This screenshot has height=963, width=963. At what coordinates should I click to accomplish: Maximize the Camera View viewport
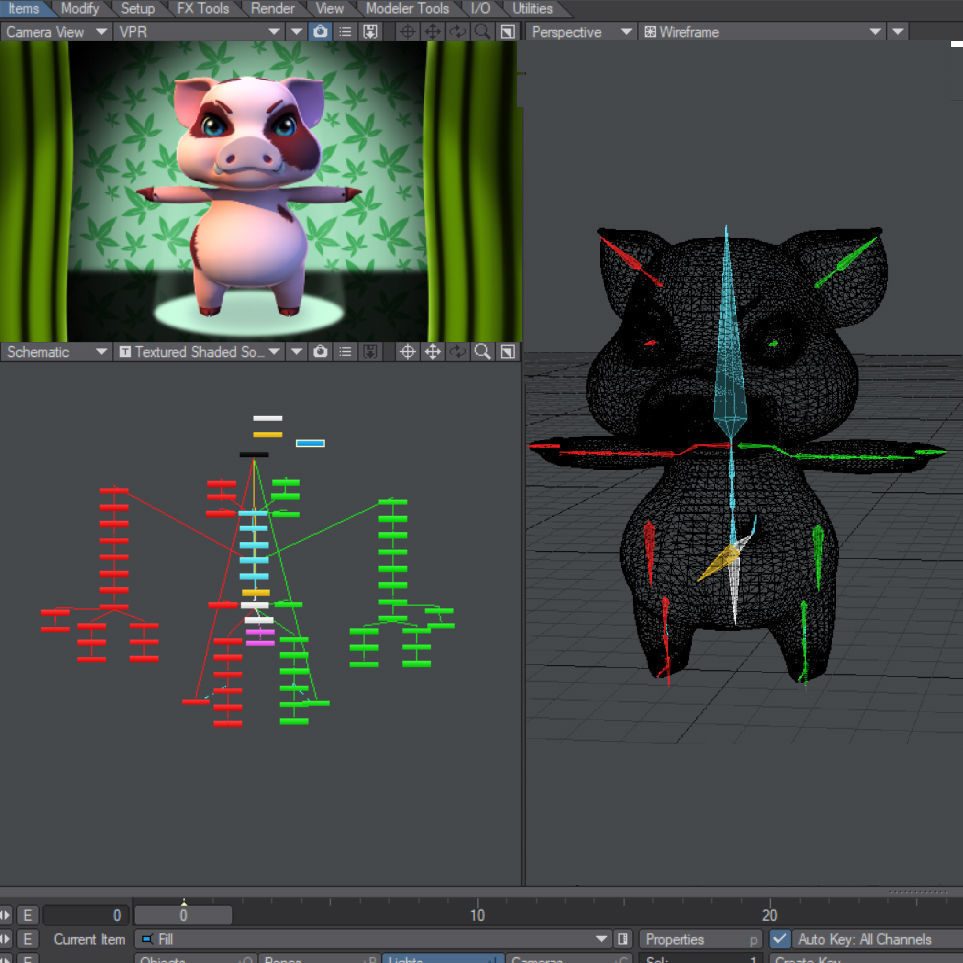tap(508, 32)
